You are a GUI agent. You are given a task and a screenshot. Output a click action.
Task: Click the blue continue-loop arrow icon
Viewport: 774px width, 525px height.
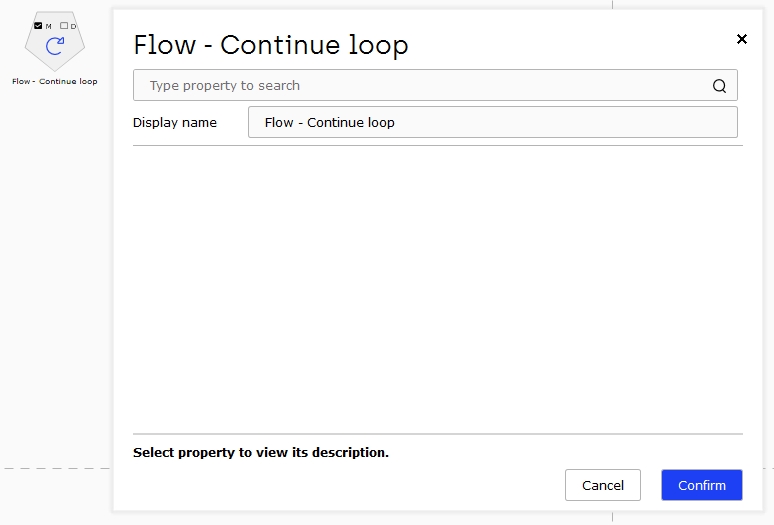(x=55, y=46)
